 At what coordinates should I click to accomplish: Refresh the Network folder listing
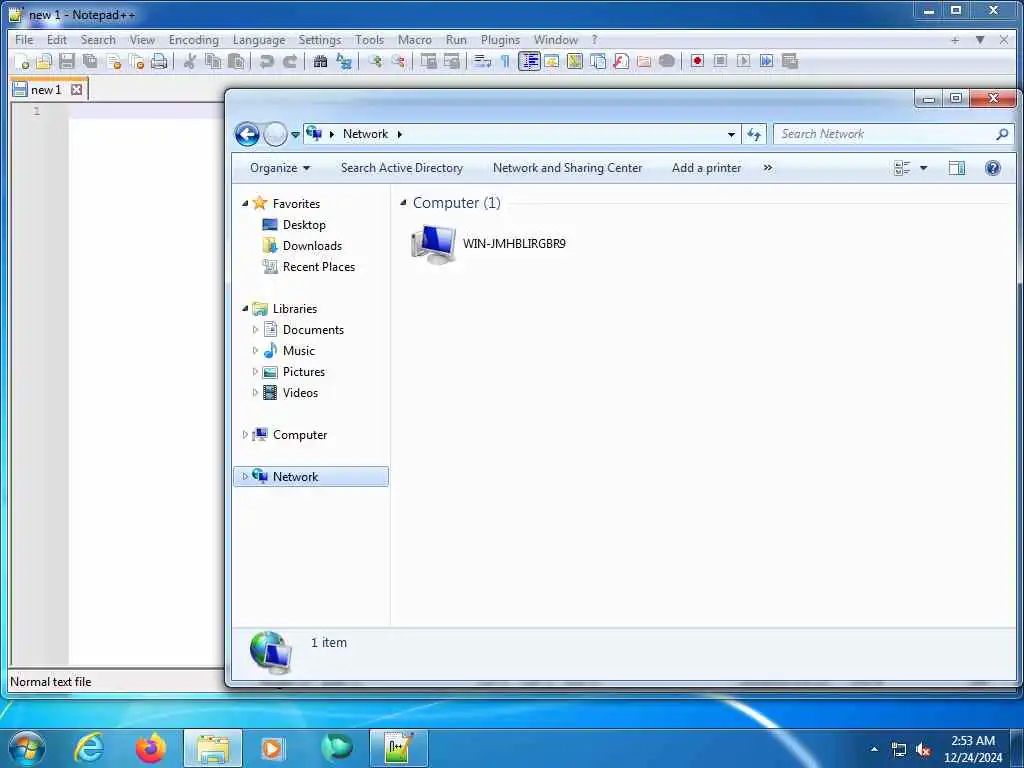(x=754, y=135)
